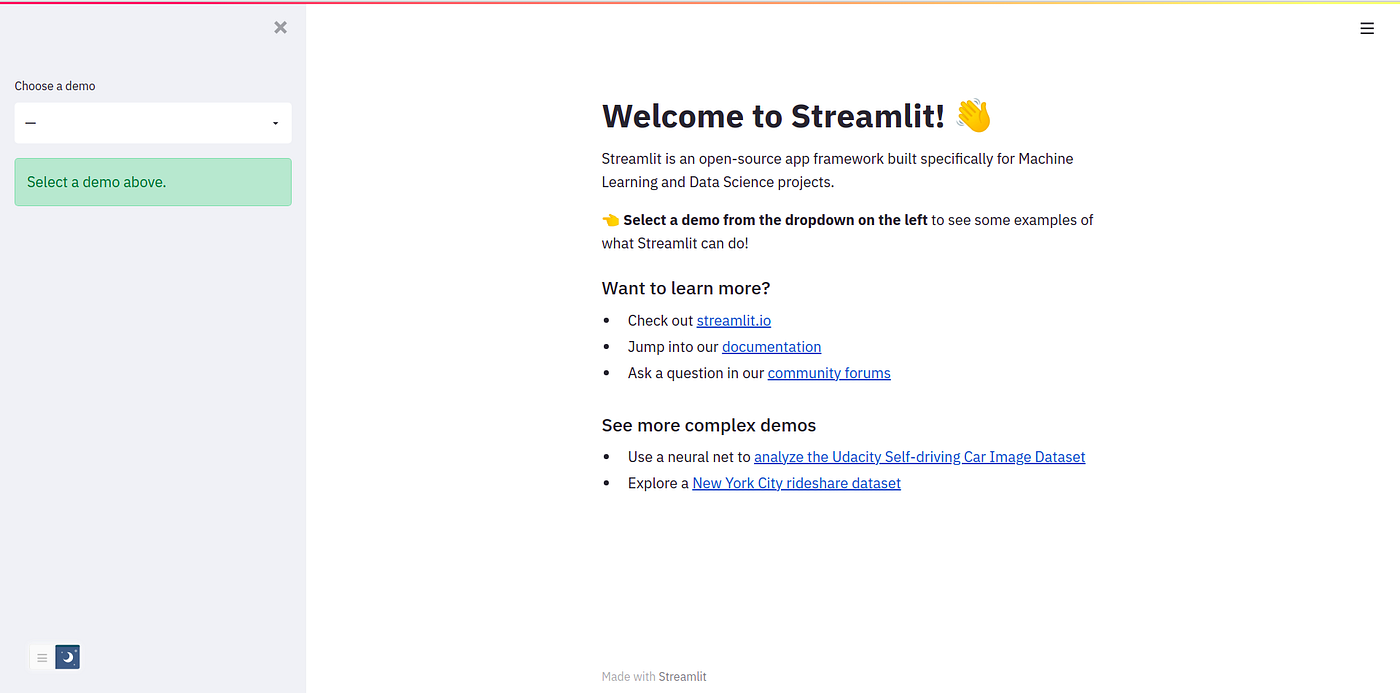Click the waving hand emoji in heading
This screenshot has height=693, width=1400.
click(x=974, y=115)
